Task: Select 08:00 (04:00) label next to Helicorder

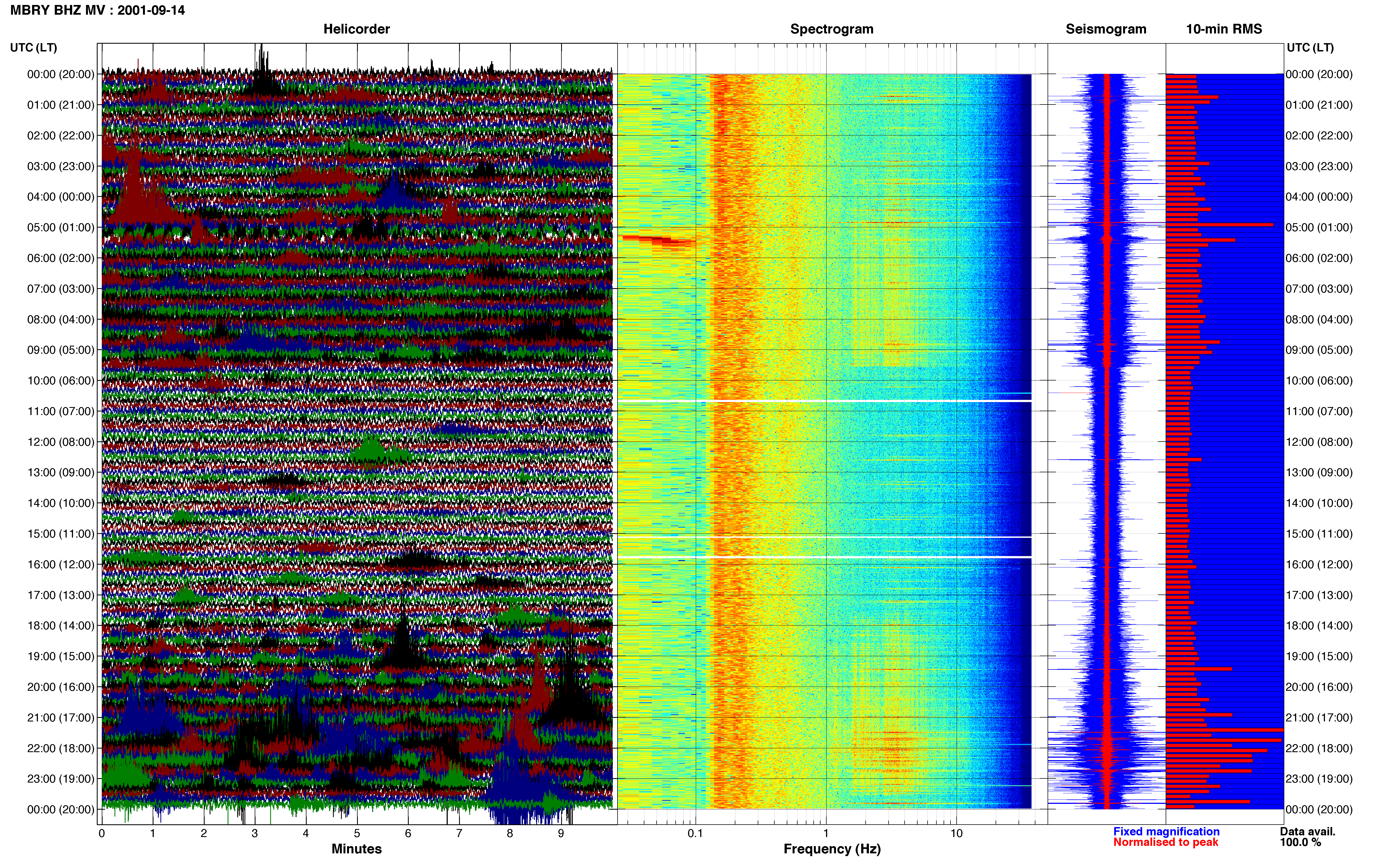Action: pos(61,319)
